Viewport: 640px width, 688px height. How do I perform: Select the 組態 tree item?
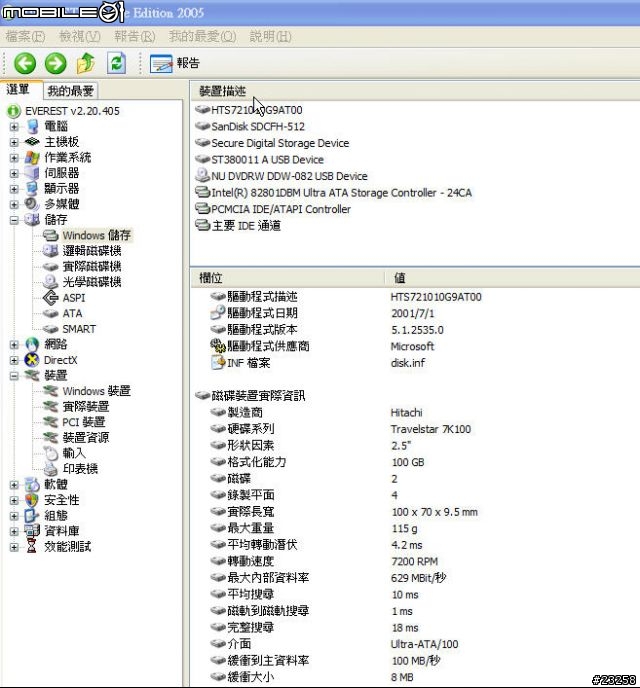pos(56,516)
